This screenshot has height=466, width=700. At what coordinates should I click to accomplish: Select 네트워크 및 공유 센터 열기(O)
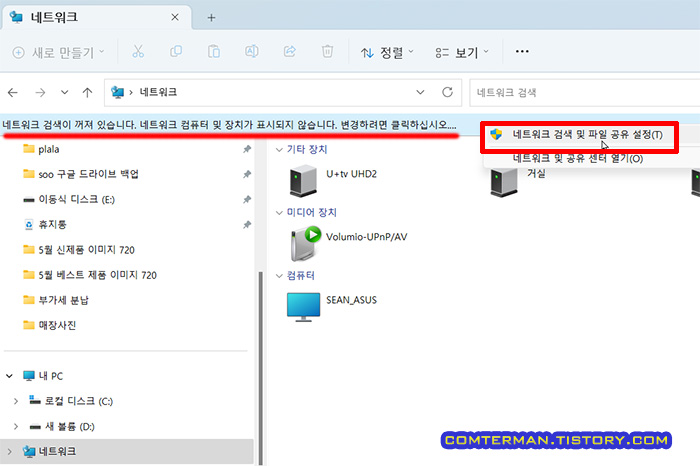(x=578, y=158)
